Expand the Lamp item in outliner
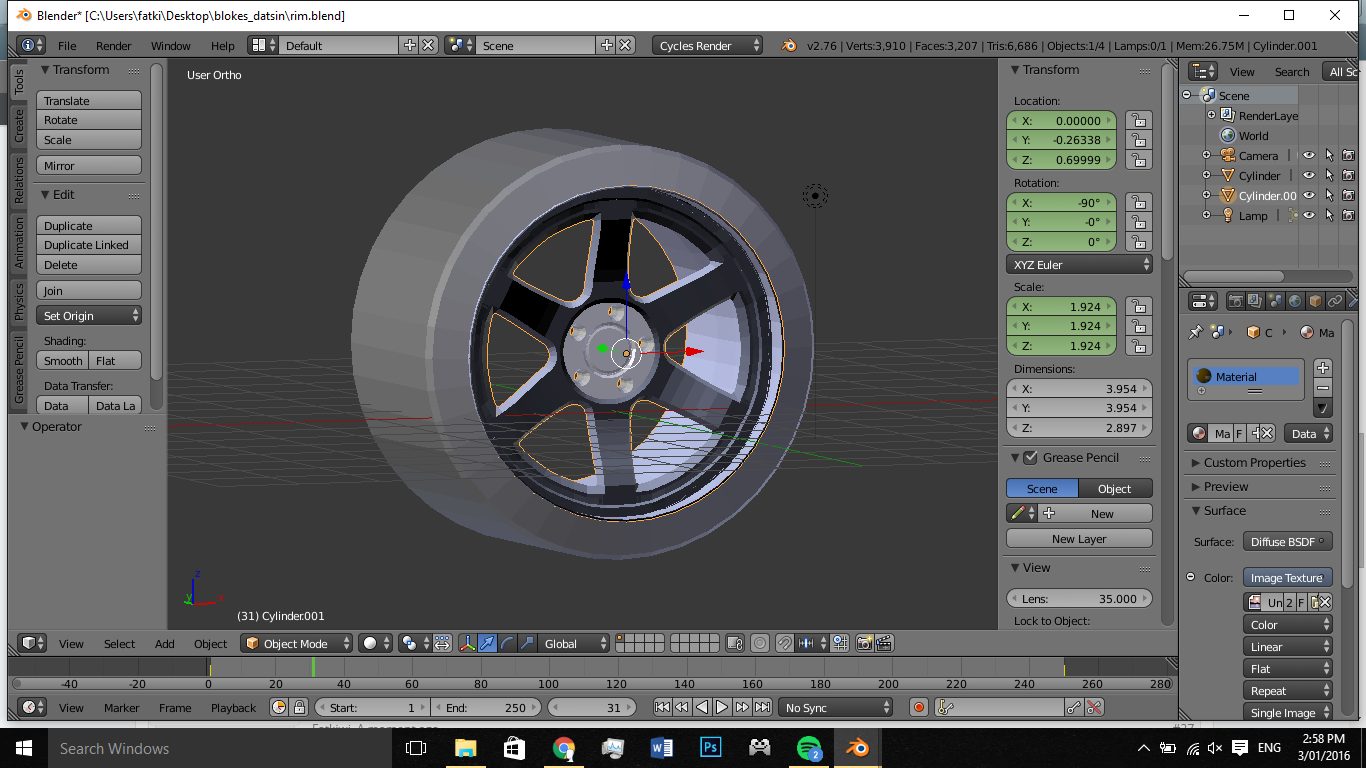 click(x=1207, y=216)
